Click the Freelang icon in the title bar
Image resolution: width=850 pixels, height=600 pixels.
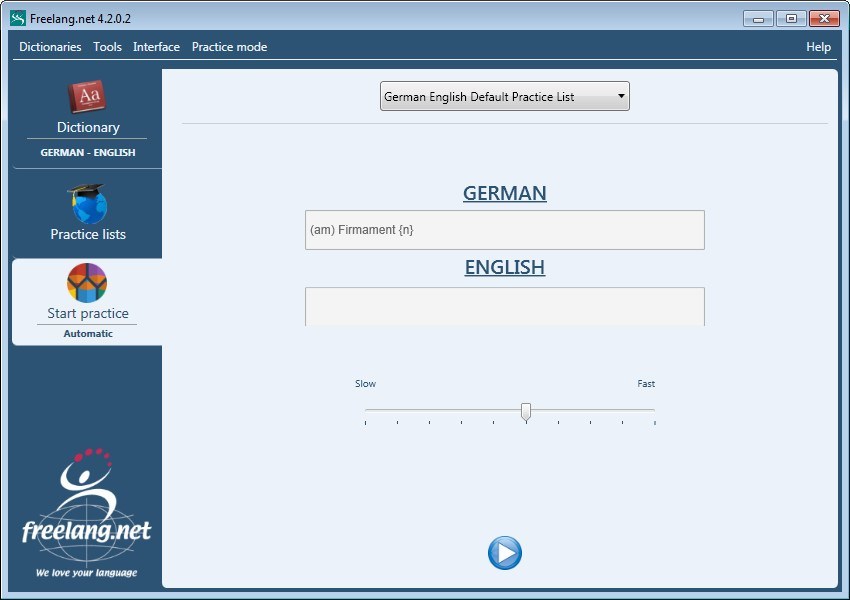(14, 18)
